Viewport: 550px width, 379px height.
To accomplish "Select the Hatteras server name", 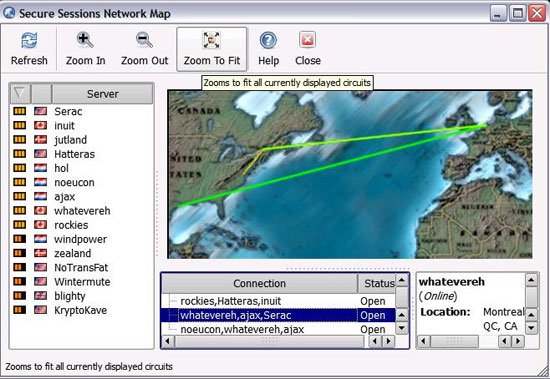I will [74, 154].
